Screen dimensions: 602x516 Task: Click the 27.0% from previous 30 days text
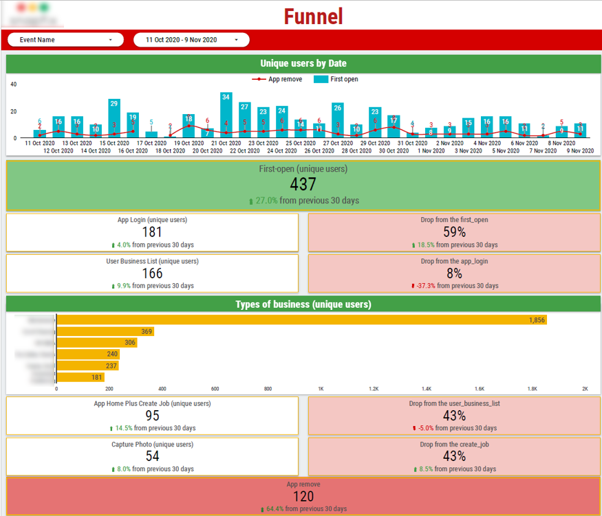coord(307,200)
